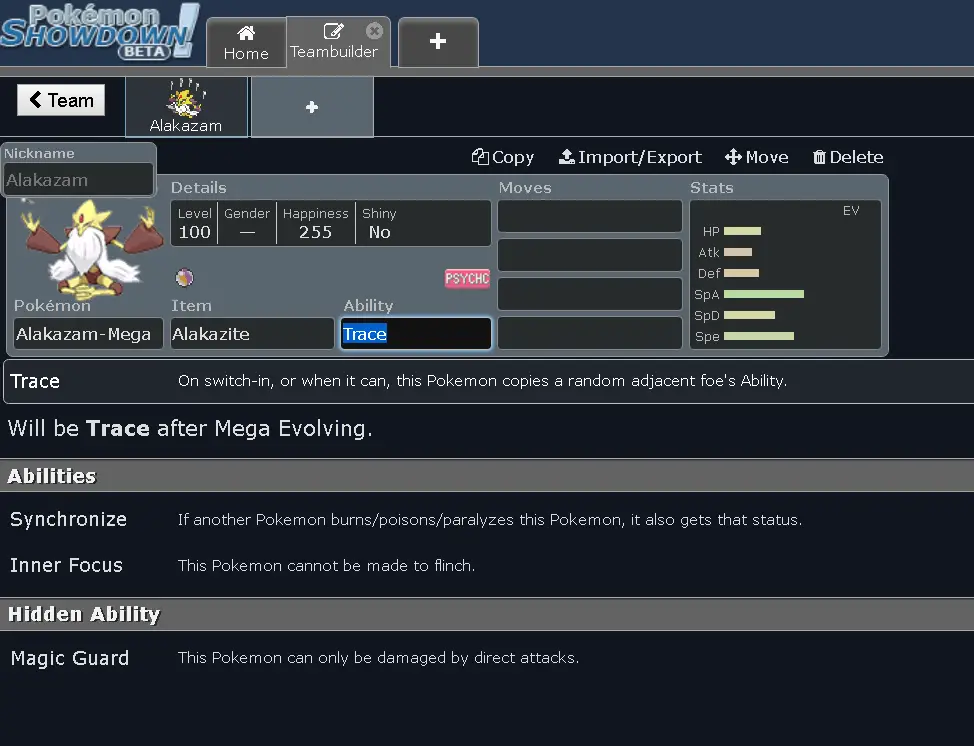The image size is (974, 746).
Task: Select the Alakazam team member tab
Action: [186, 107]
